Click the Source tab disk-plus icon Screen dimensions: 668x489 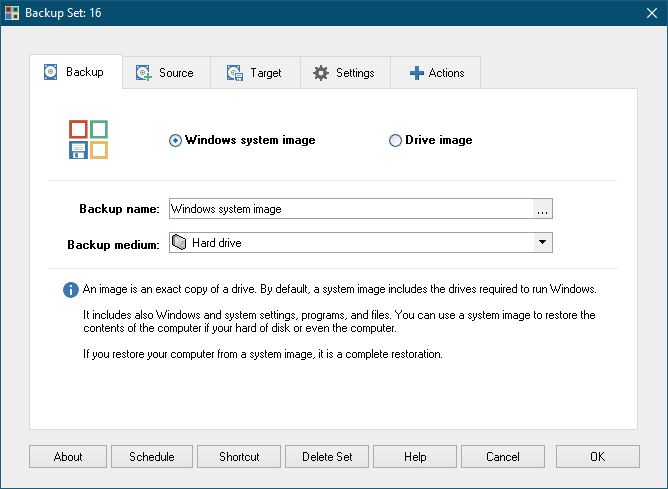point(144,73)
